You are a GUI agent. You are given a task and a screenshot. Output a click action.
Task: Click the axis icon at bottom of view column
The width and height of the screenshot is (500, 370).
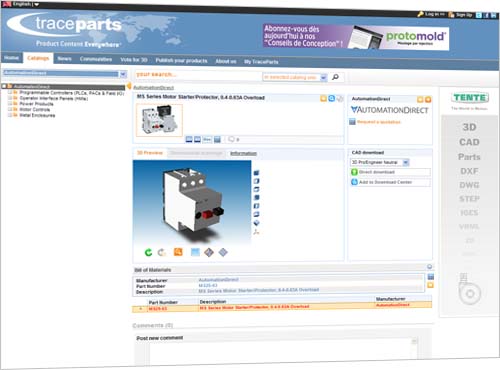pos(256,232)
